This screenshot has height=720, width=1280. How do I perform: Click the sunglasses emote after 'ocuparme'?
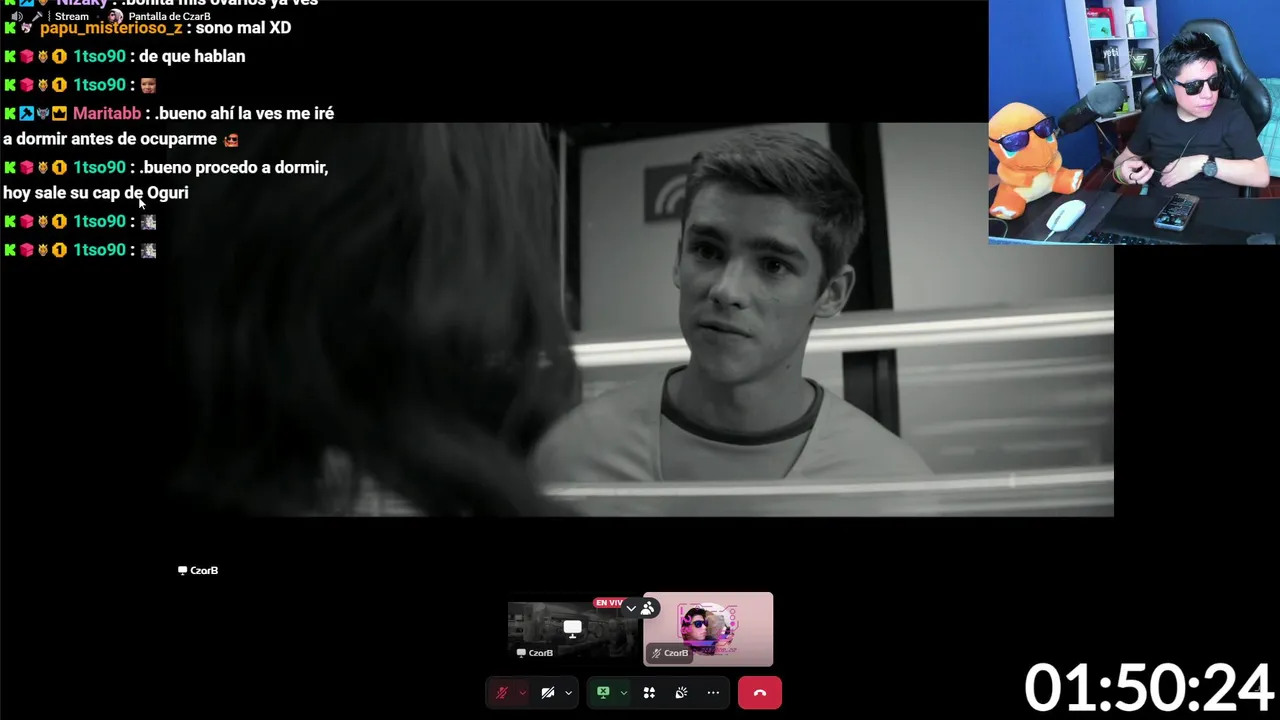coord(231,140)
